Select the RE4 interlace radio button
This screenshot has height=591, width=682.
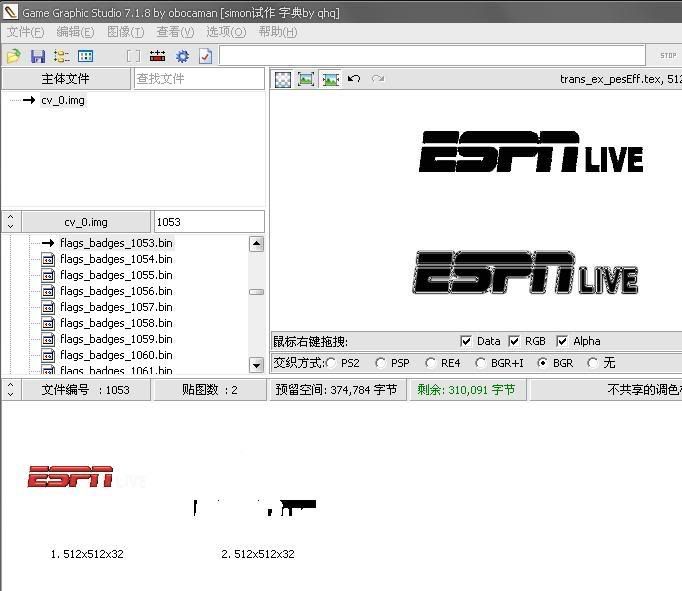pos(431,363)
